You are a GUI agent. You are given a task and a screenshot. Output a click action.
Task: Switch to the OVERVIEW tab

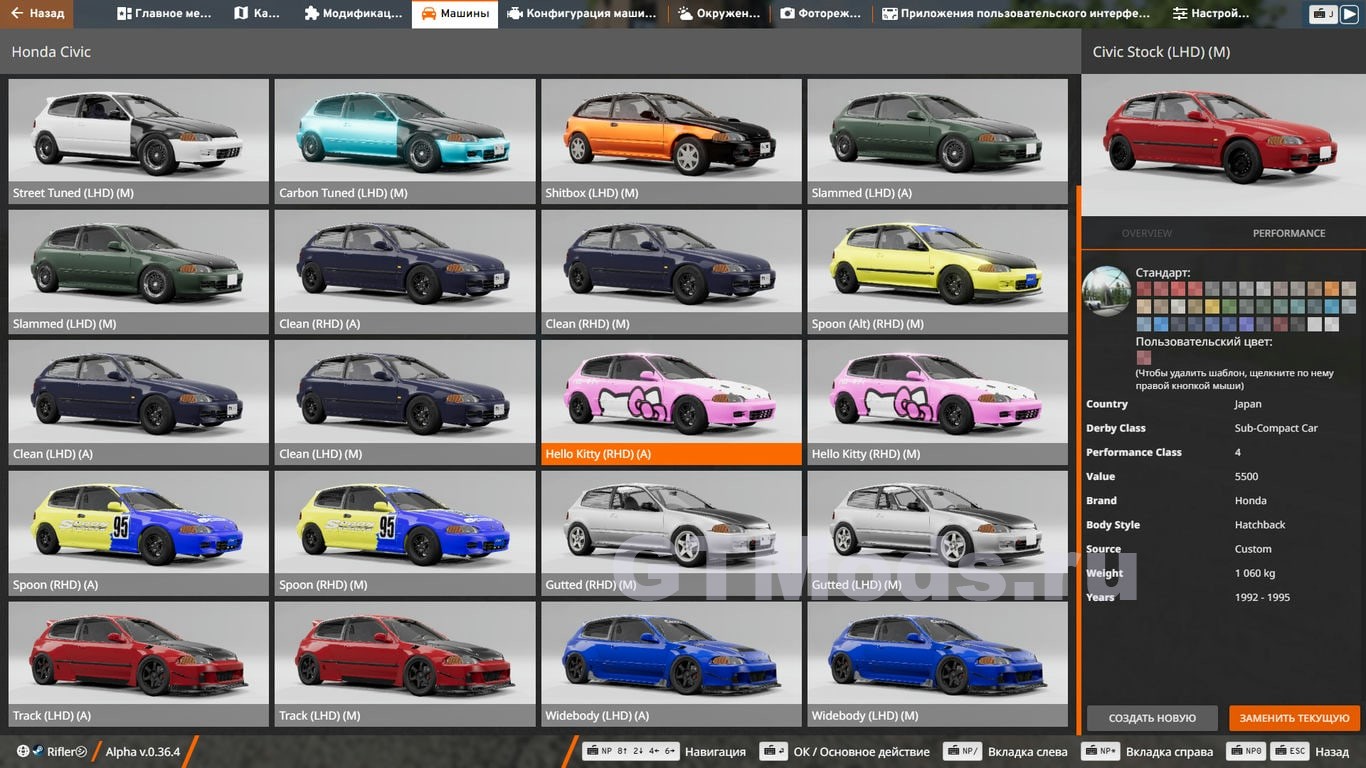(1146, 233)
